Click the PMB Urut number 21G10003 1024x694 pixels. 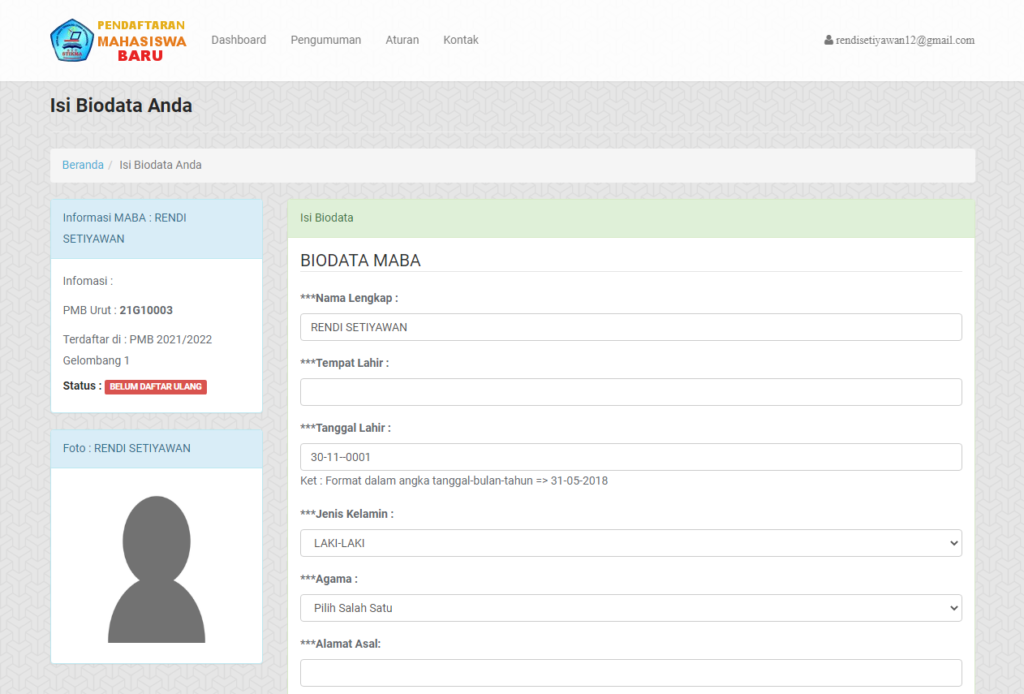pos(146,310)
